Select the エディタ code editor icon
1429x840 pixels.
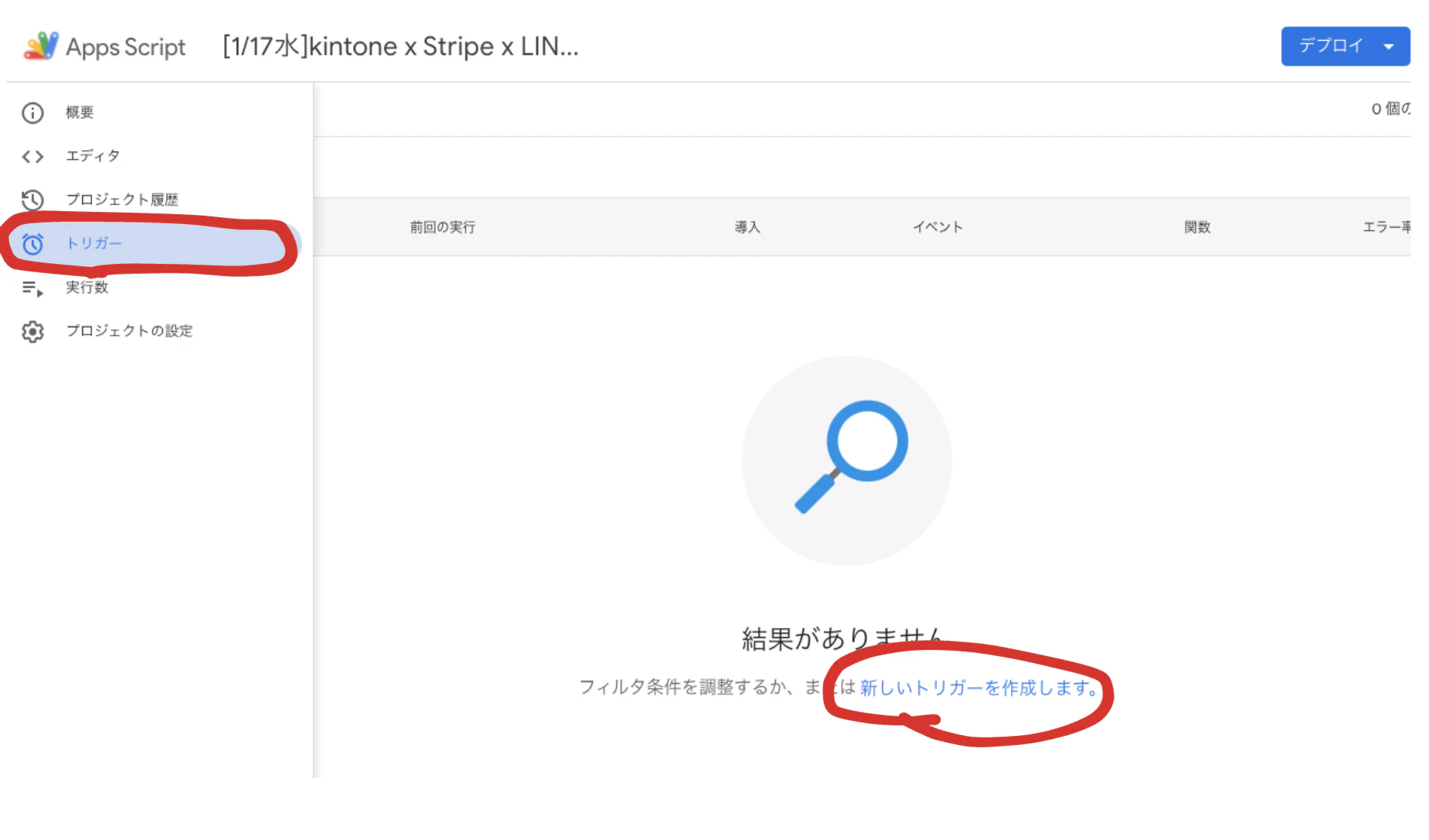(x=32, y=156)
